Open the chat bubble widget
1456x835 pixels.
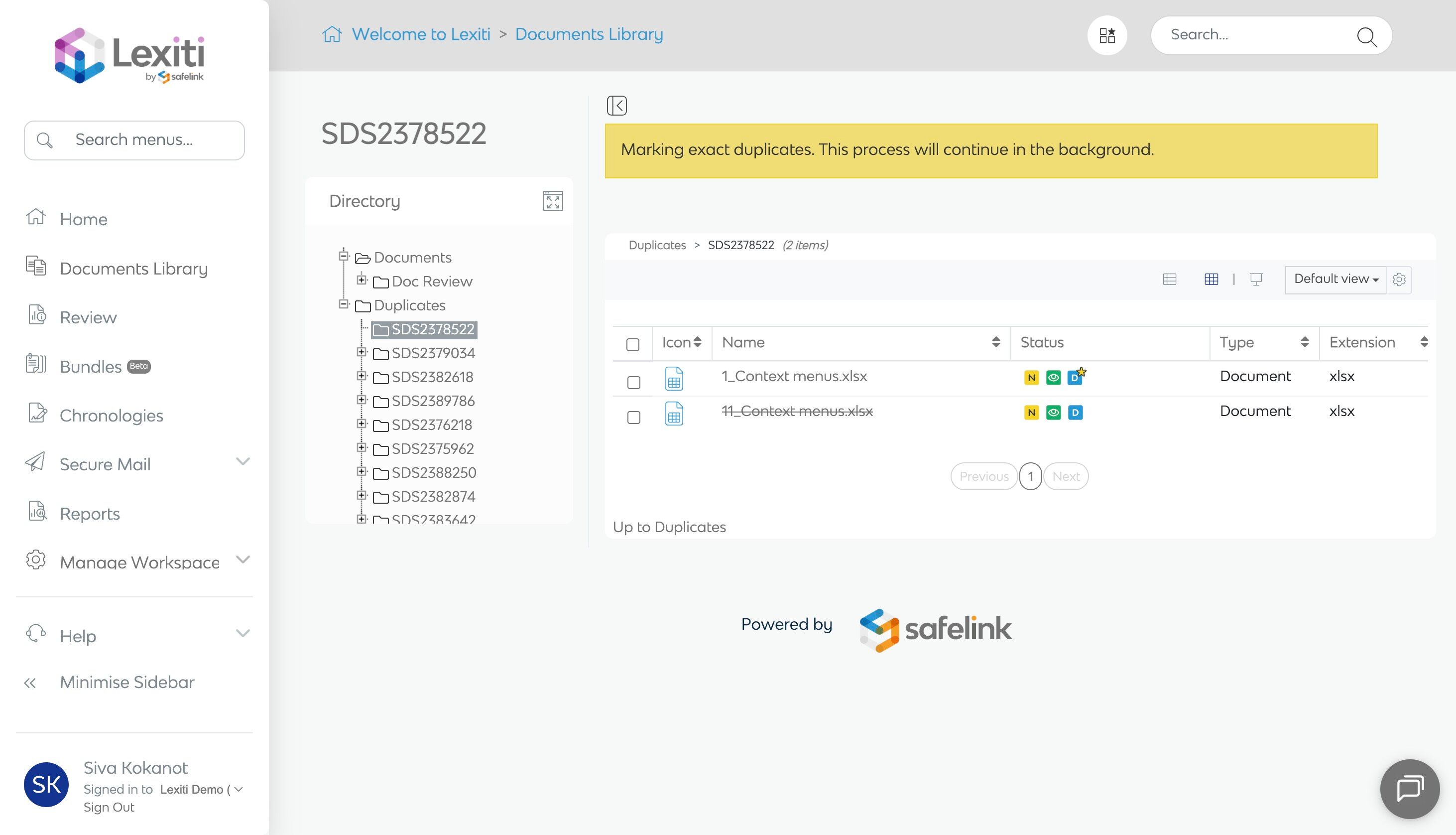point(1409,789)
